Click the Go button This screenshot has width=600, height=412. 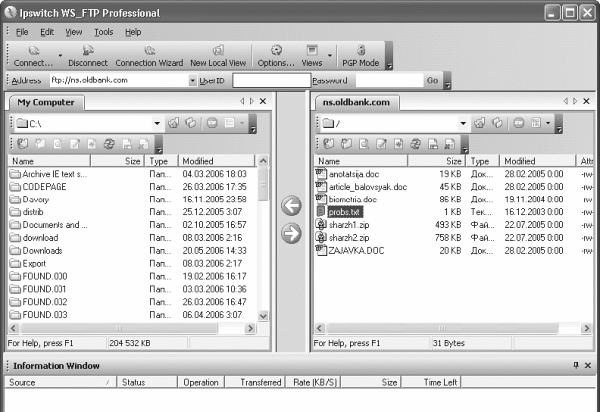point(432,80)
